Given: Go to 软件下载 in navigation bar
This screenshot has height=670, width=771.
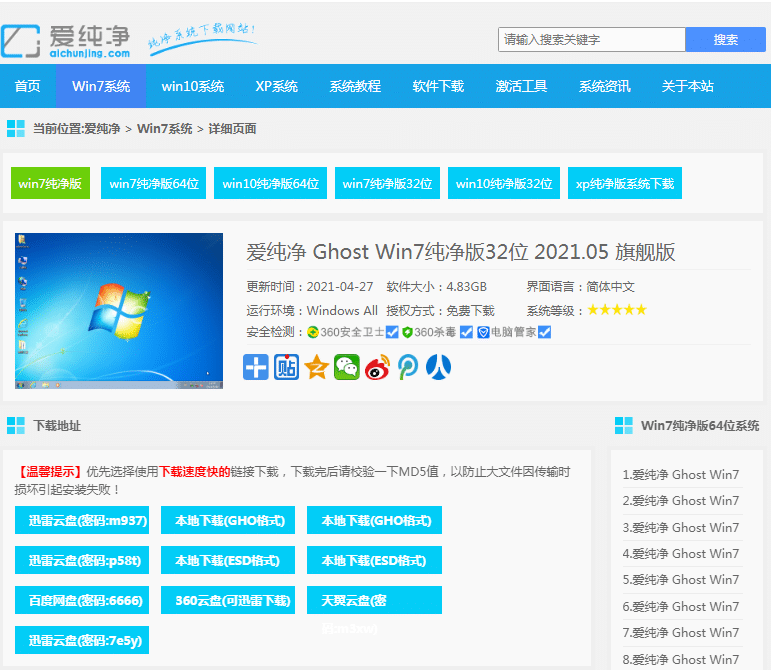Looking at the screenshot, I should pyautogui.click(x=438, y=86).
